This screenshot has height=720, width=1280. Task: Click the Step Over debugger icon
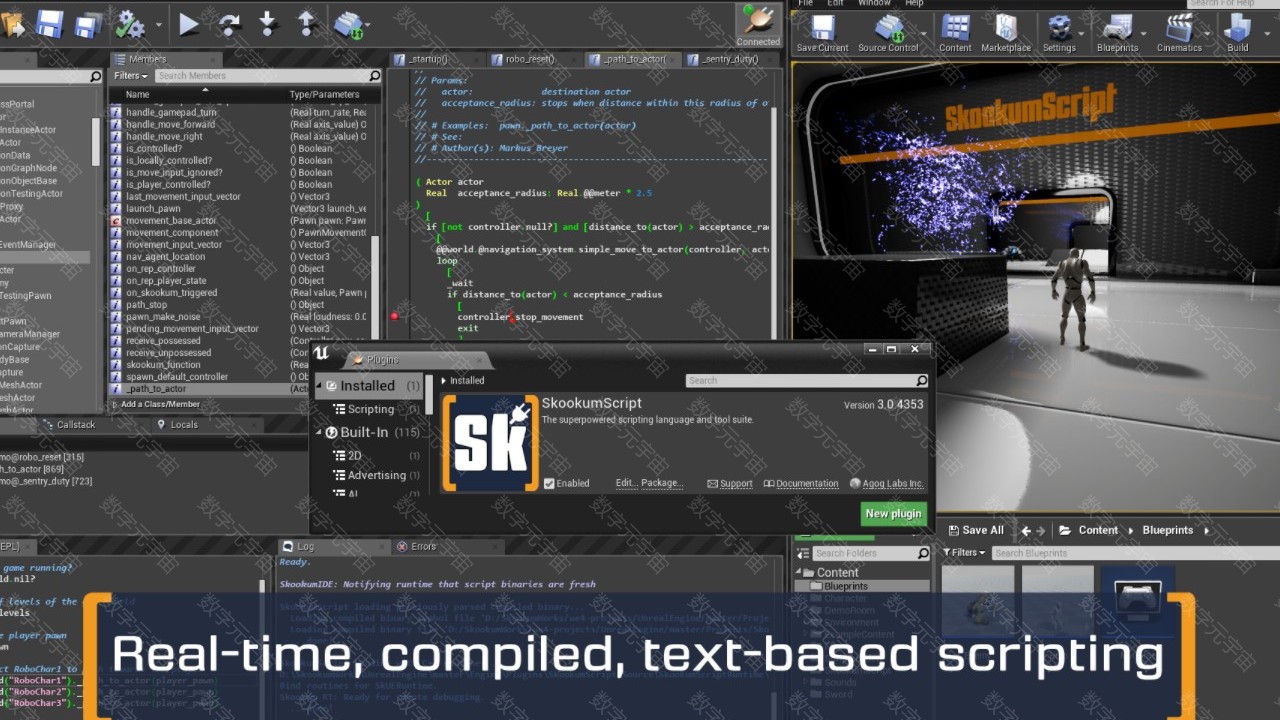(229, 24)
